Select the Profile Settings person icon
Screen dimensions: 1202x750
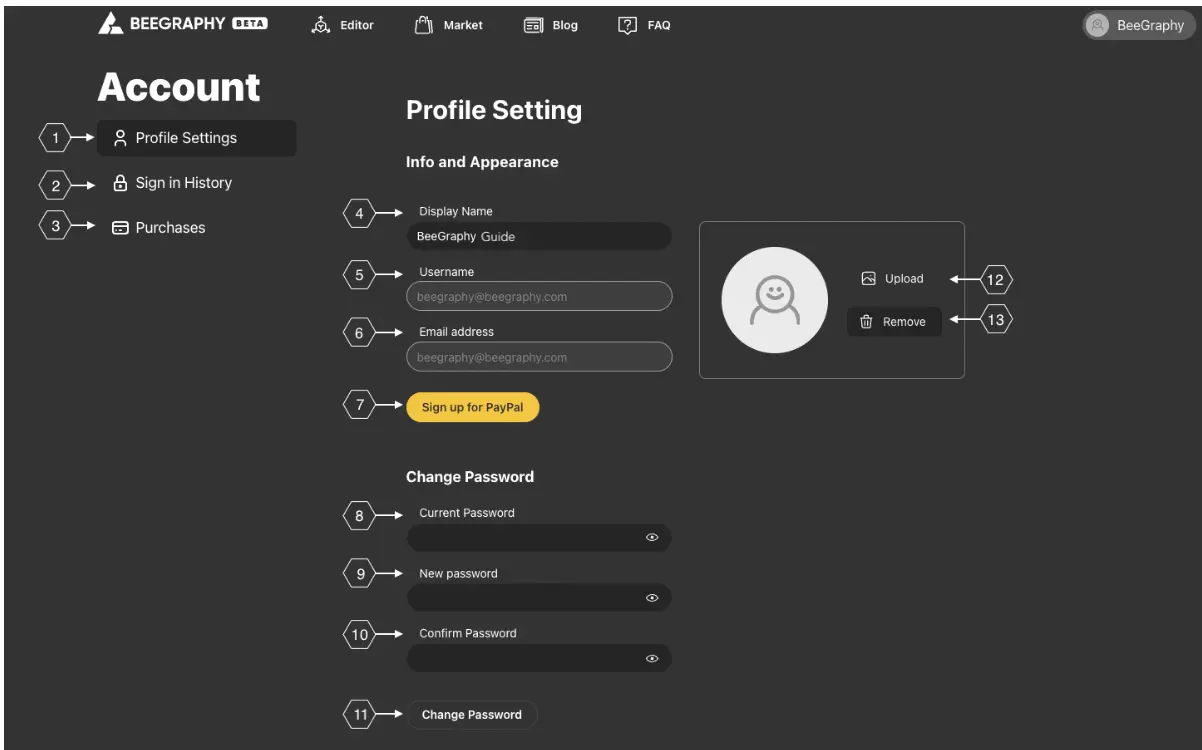point(120,137)
